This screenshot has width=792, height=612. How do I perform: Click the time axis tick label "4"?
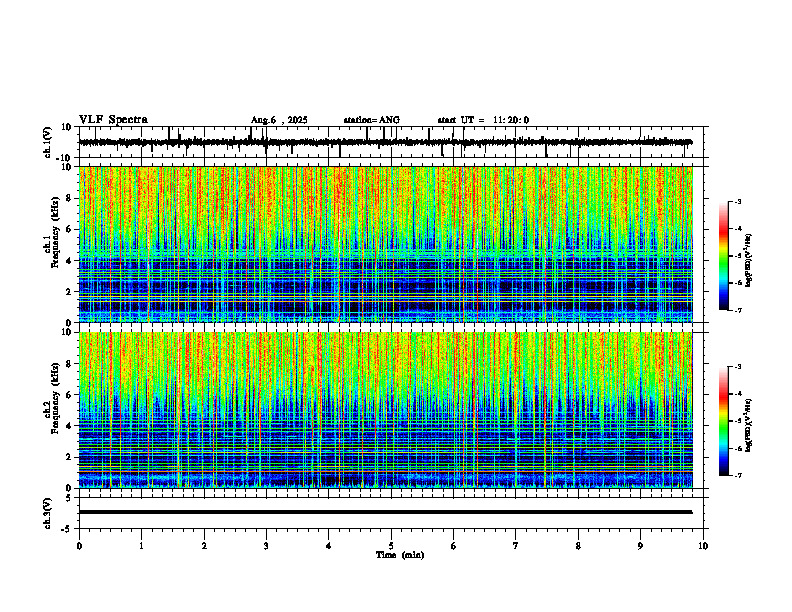(329, 546)
